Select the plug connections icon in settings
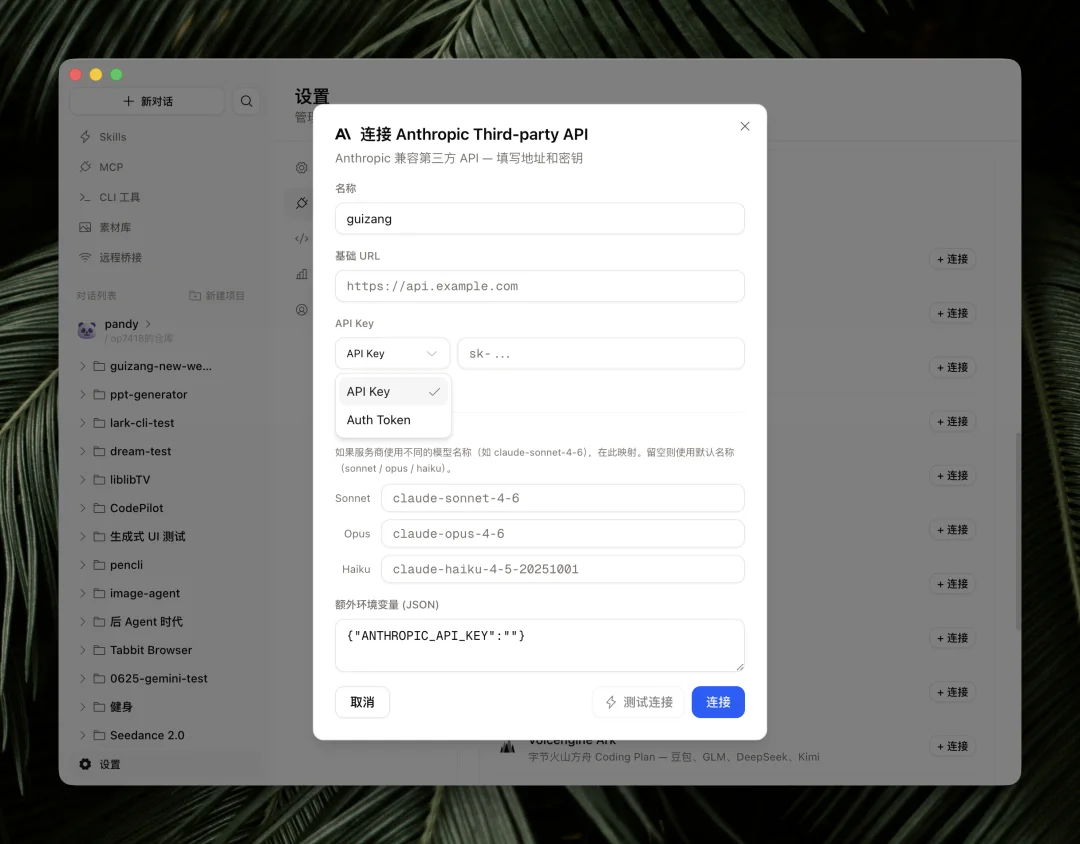The image size is (1080, 844). click(x=301, y=203)
